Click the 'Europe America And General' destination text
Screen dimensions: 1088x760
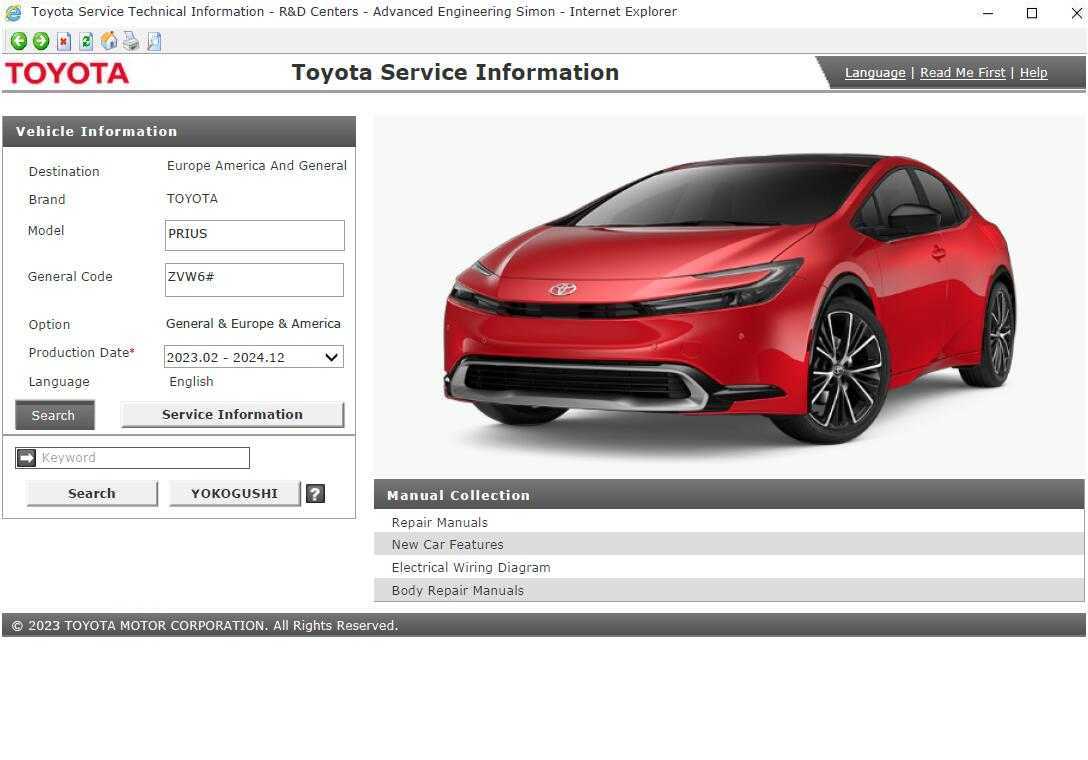(257, 166)
